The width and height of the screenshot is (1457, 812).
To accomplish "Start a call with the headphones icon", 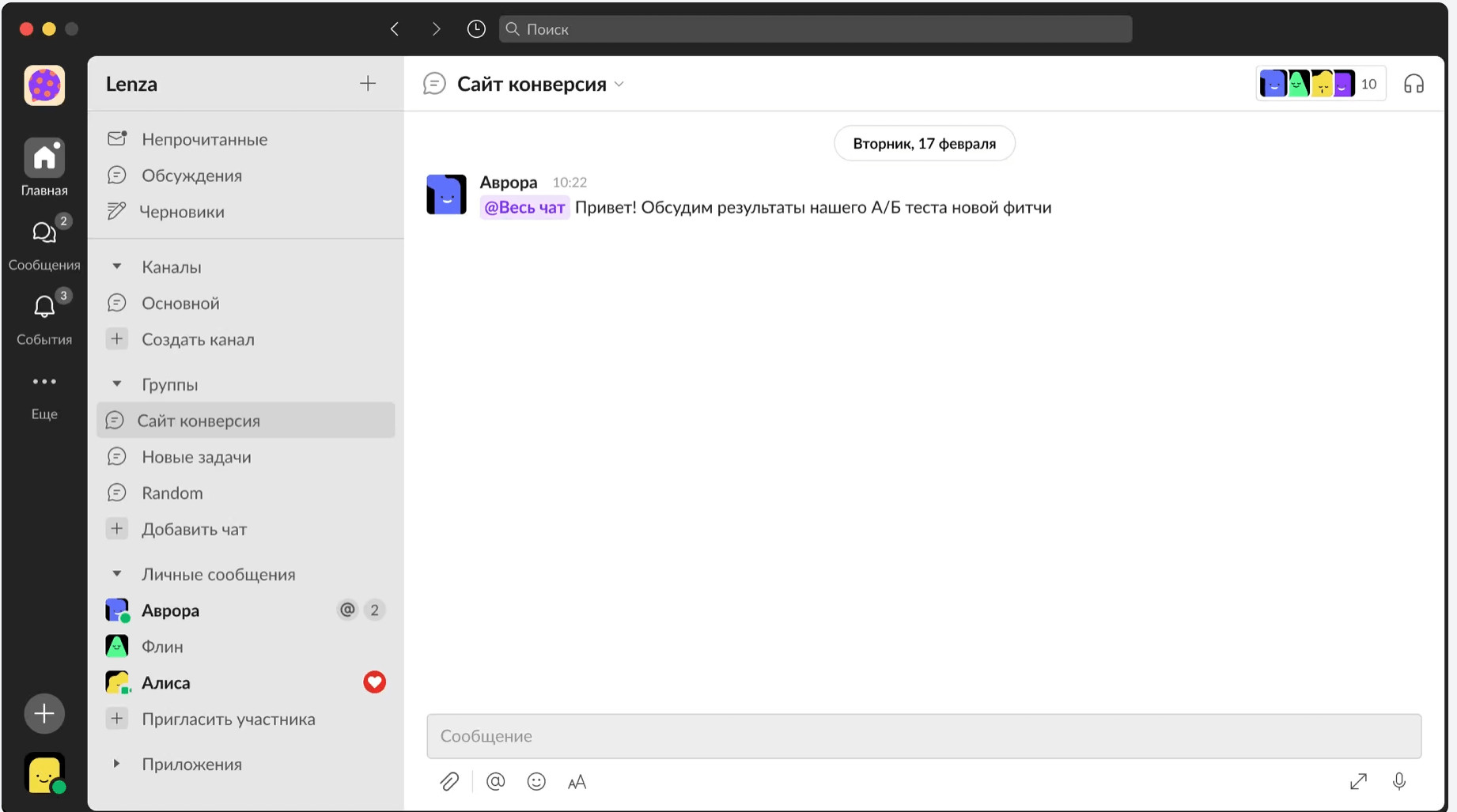I will 1413,84.
